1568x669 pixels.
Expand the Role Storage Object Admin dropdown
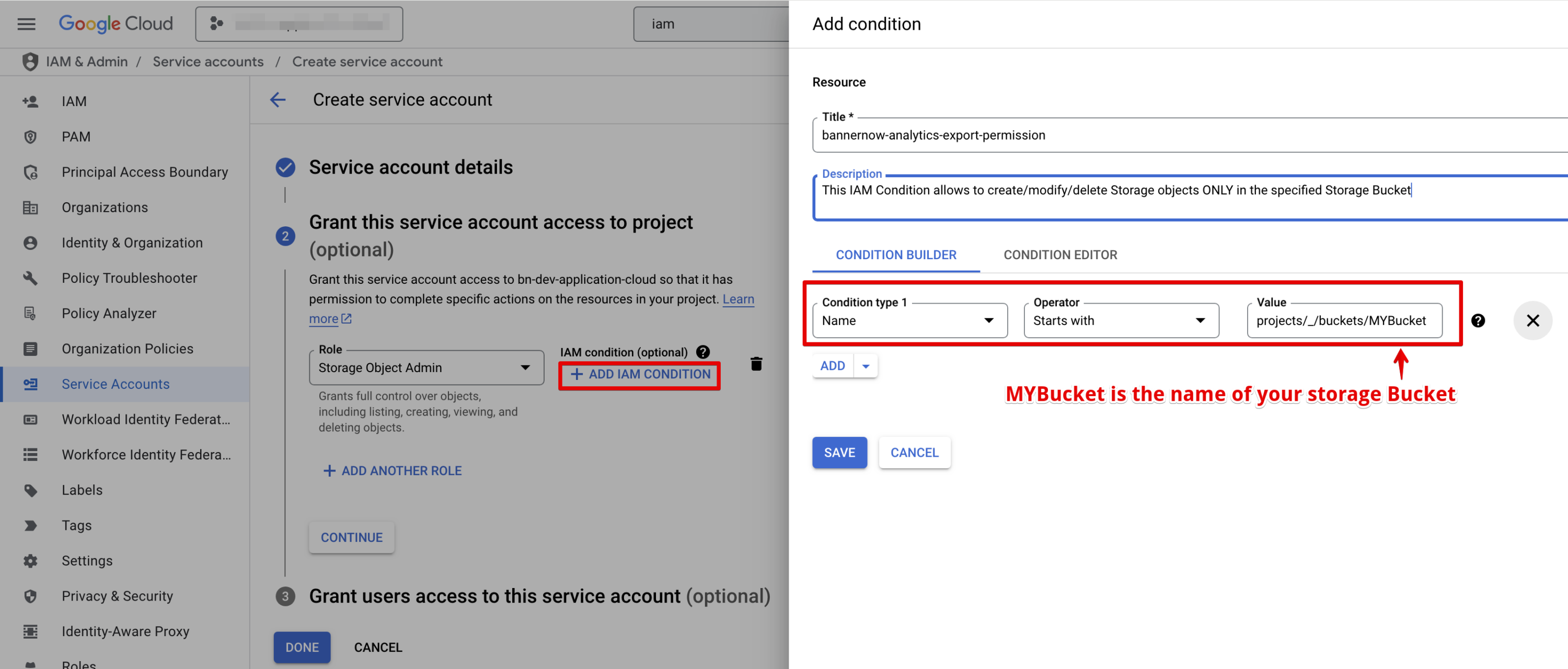[426, 367]
